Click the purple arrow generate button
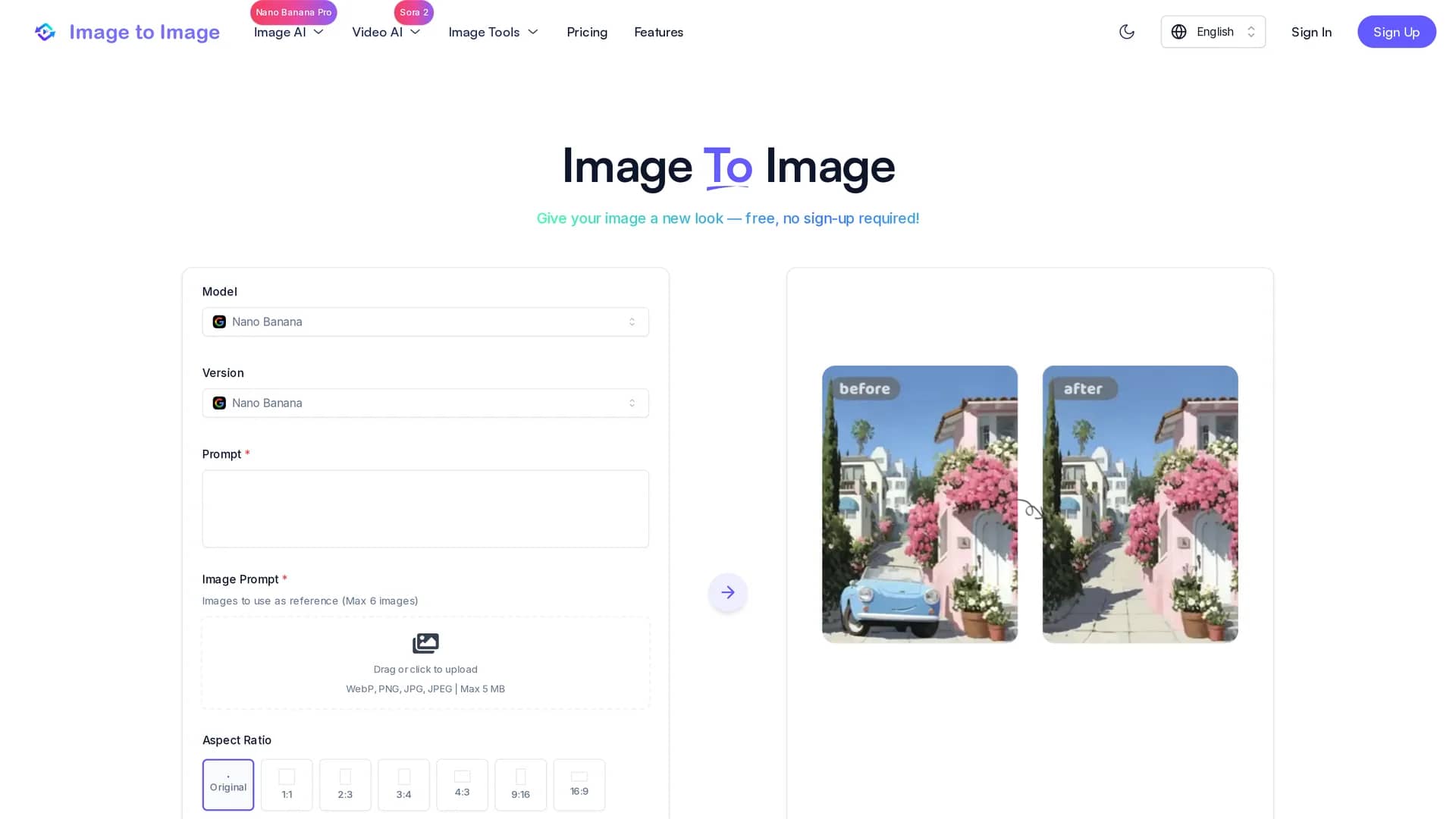 [728, 592]
